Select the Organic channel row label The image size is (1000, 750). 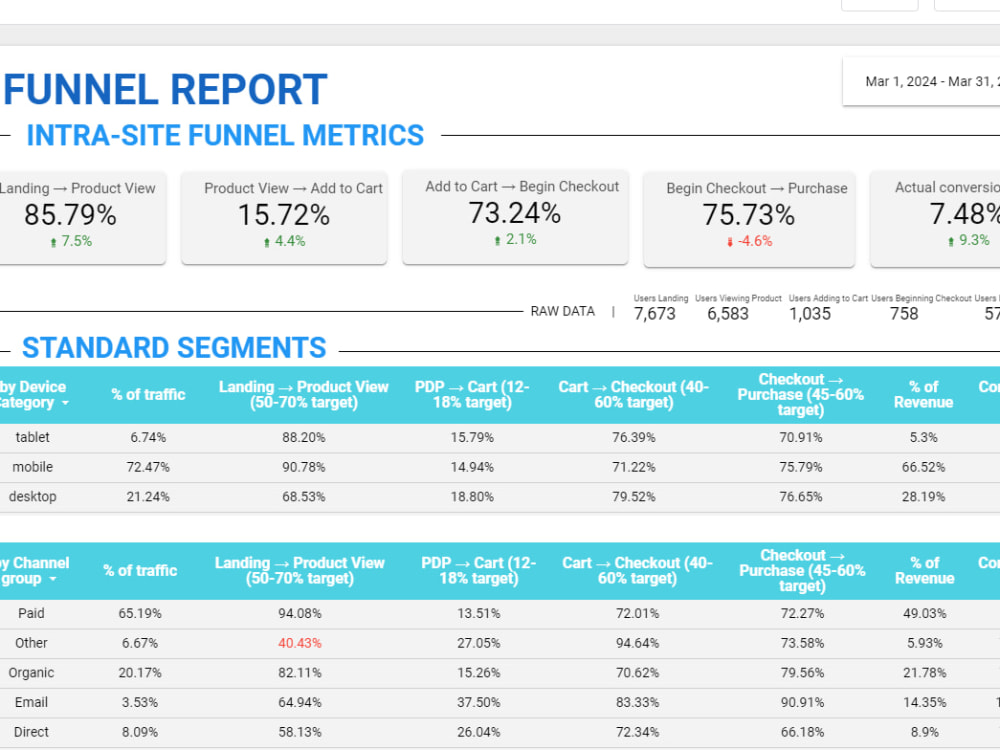click(31, 673)
